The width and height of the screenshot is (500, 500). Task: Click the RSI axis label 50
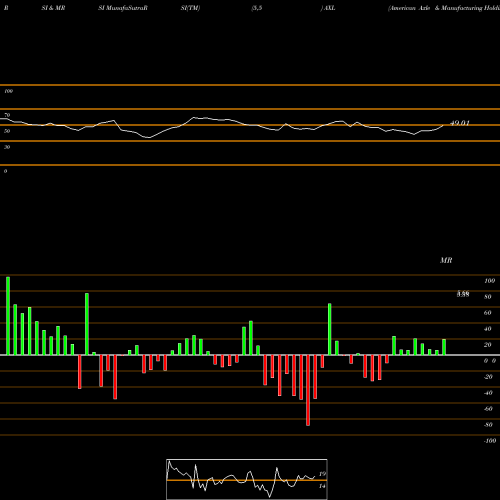[7, 131]
